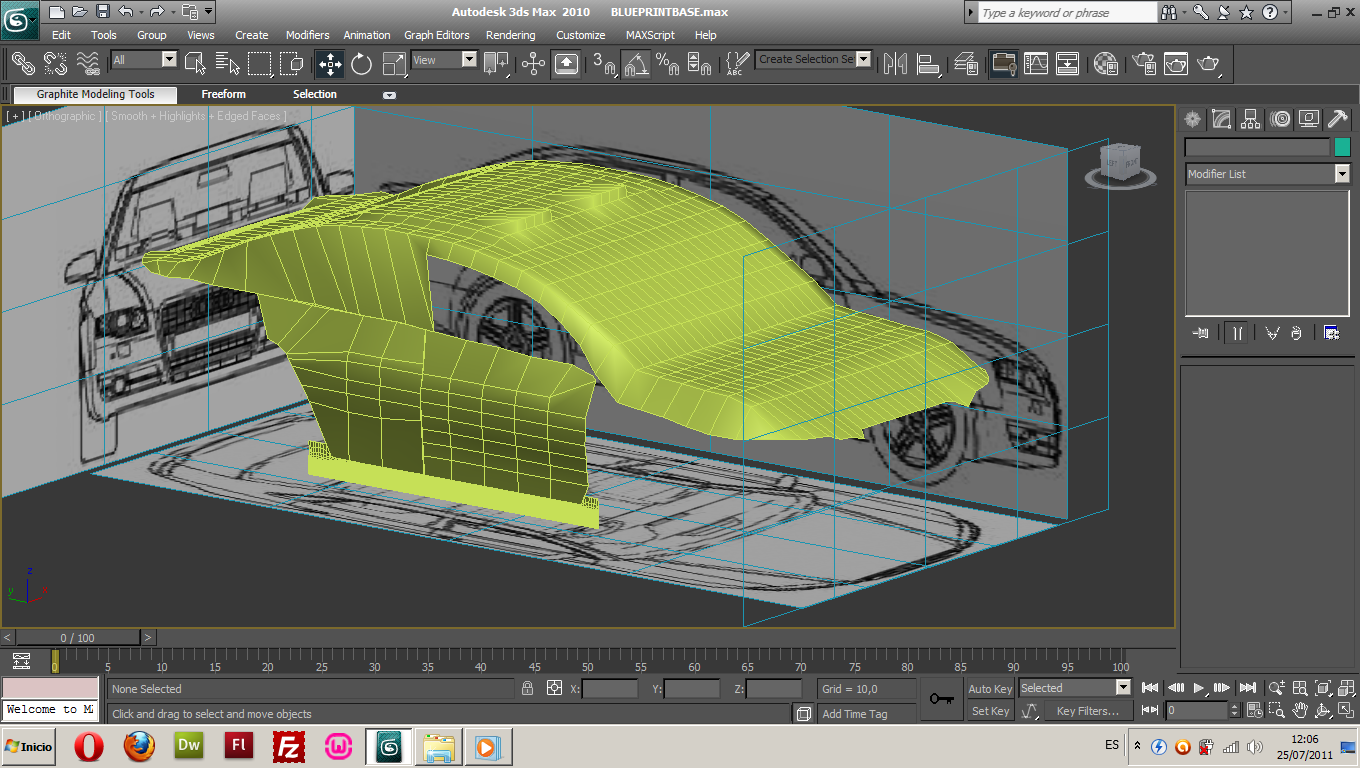The height and width of the screenshot is (768, 1360).
Task: Open the Material Editor
Action: coord(1105,64)
